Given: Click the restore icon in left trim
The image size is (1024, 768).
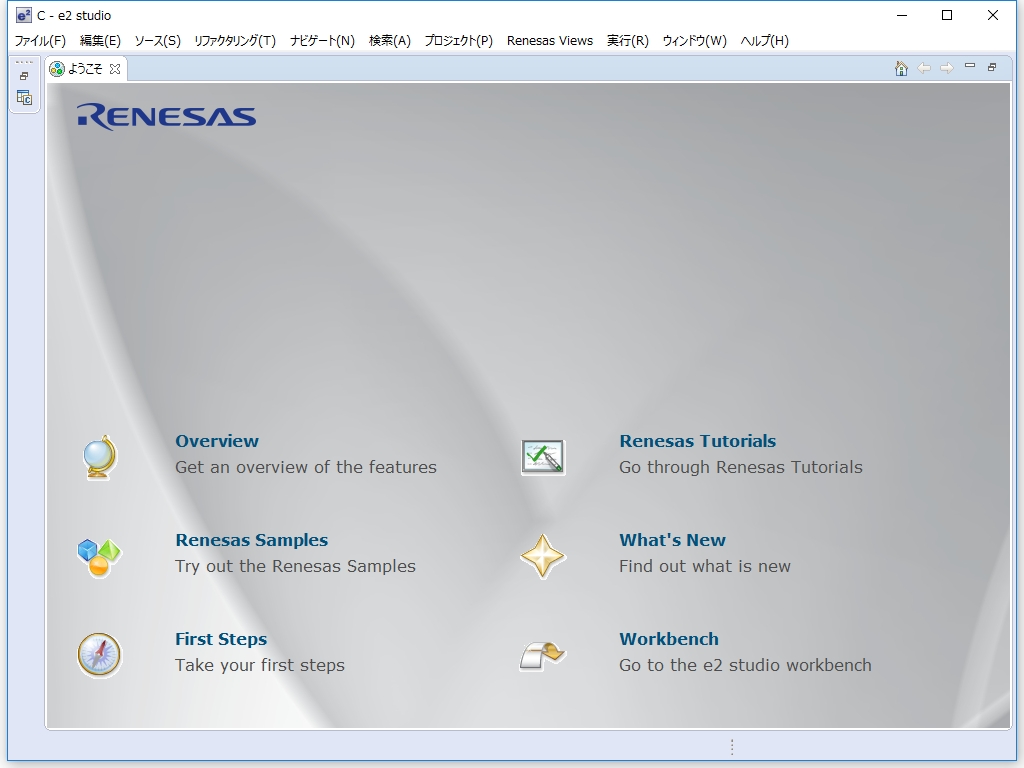Looking at the screenshot, I should click(x=24, y=76).
